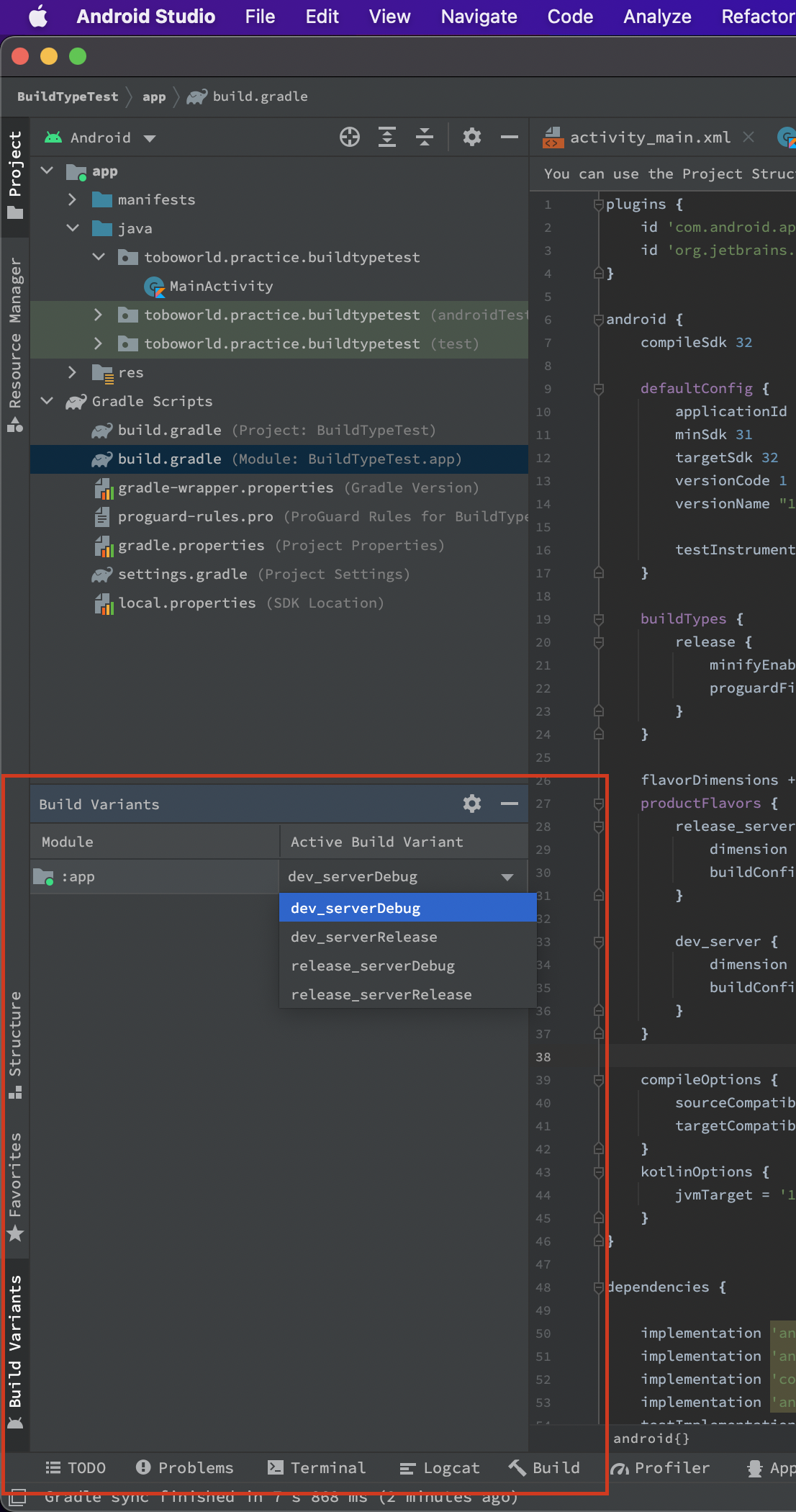Switch to activity_main.xml editor tab
The image size is (796, 1512).
(650, 137)
